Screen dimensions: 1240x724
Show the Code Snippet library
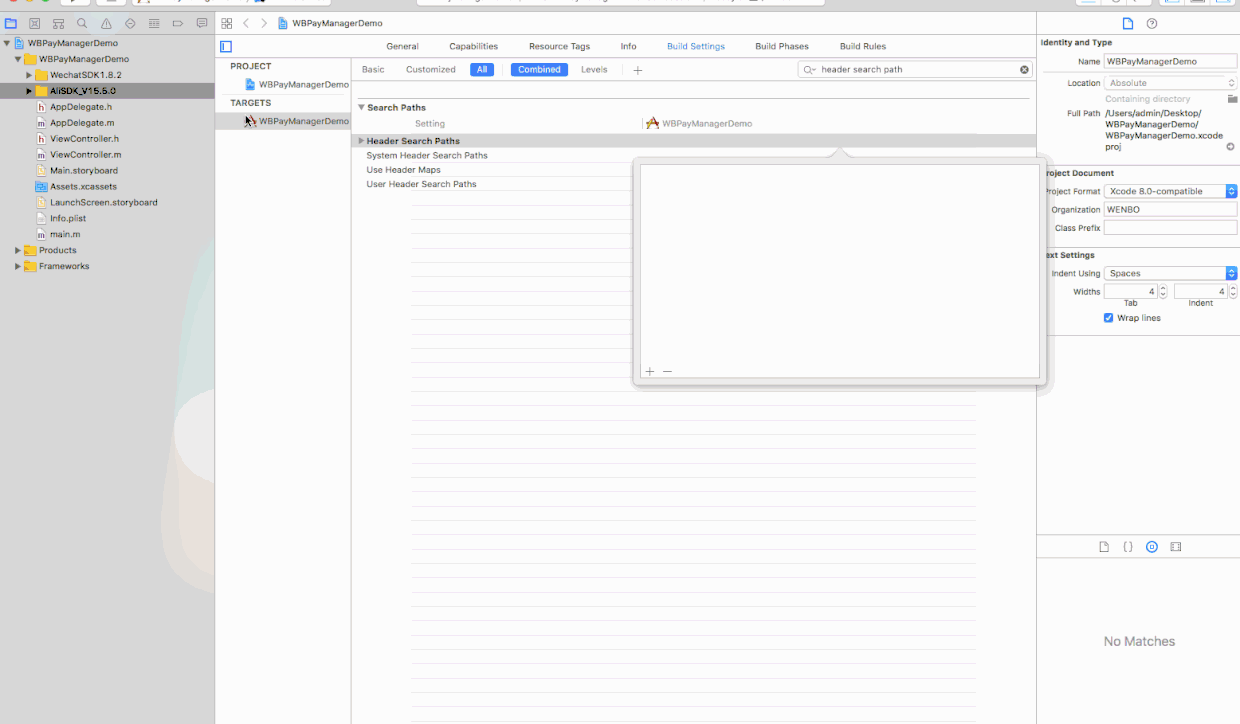click(1128, 547)
